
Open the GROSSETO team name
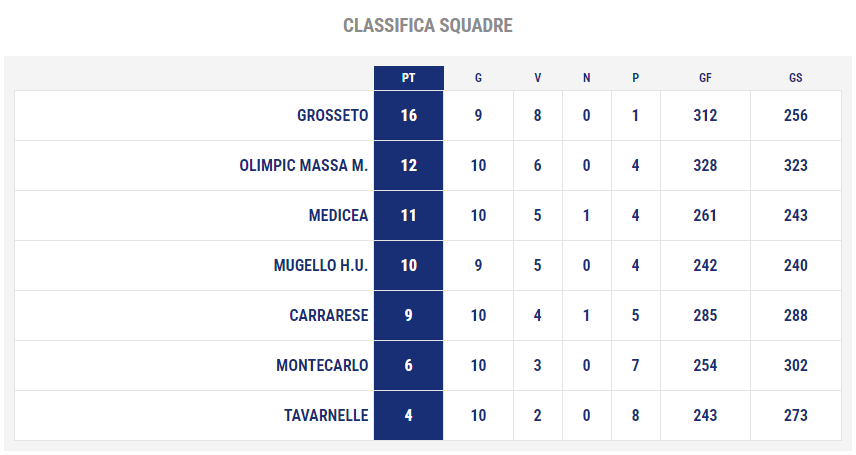[332, 116]
